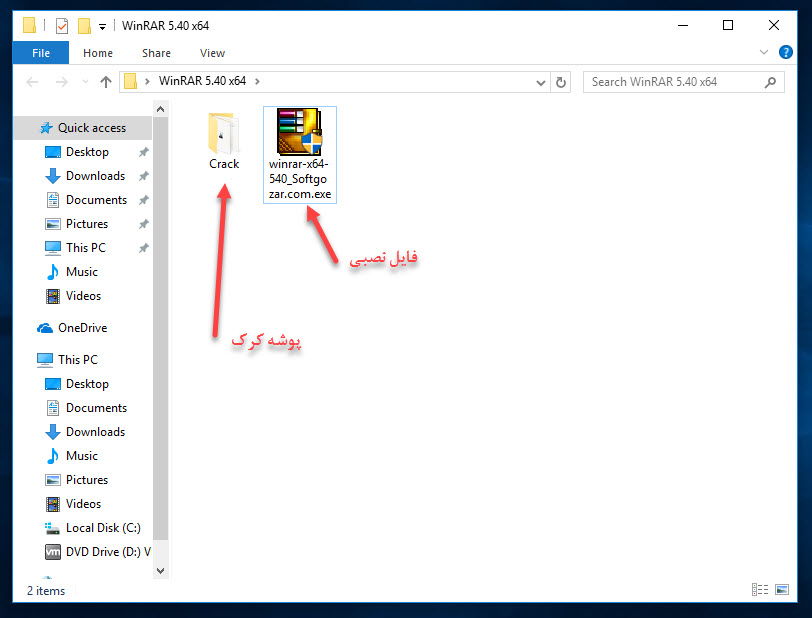Click the OneDrive cloud icon
This screenshot has height=618, width=812.
click(x=45, y=328)
